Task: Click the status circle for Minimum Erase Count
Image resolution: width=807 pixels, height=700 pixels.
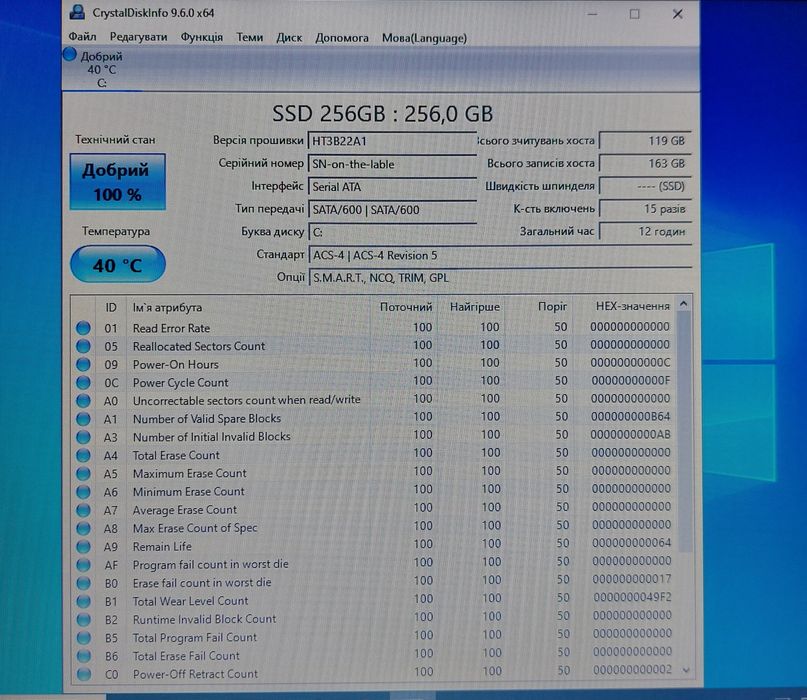Action: click(x=83, y=492)
